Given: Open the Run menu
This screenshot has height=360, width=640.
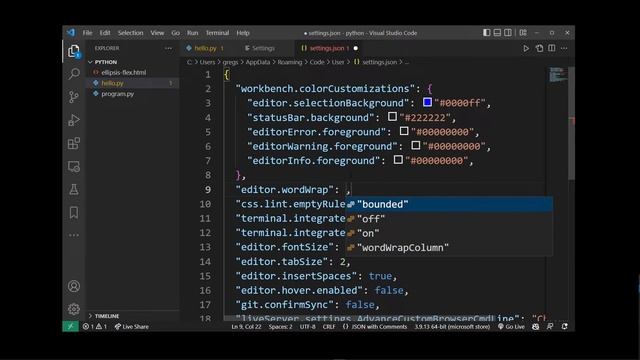Looking at the screenshot, I should point(193,33).
